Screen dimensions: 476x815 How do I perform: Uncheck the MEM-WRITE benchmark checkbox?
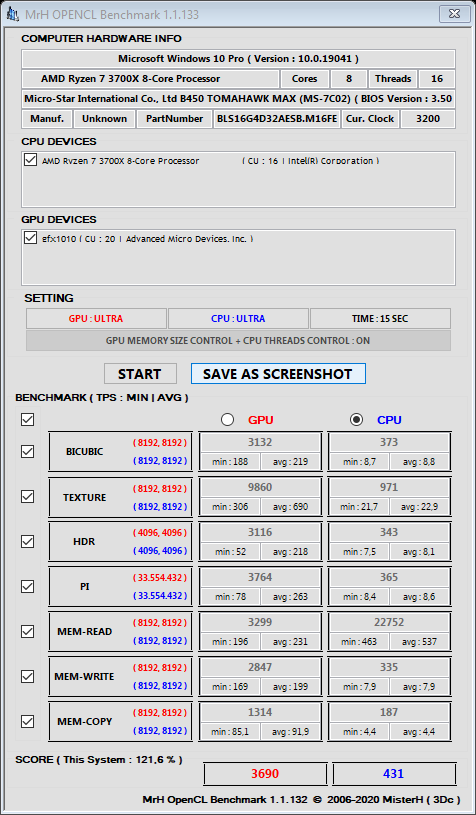click(x=28, y=676)
